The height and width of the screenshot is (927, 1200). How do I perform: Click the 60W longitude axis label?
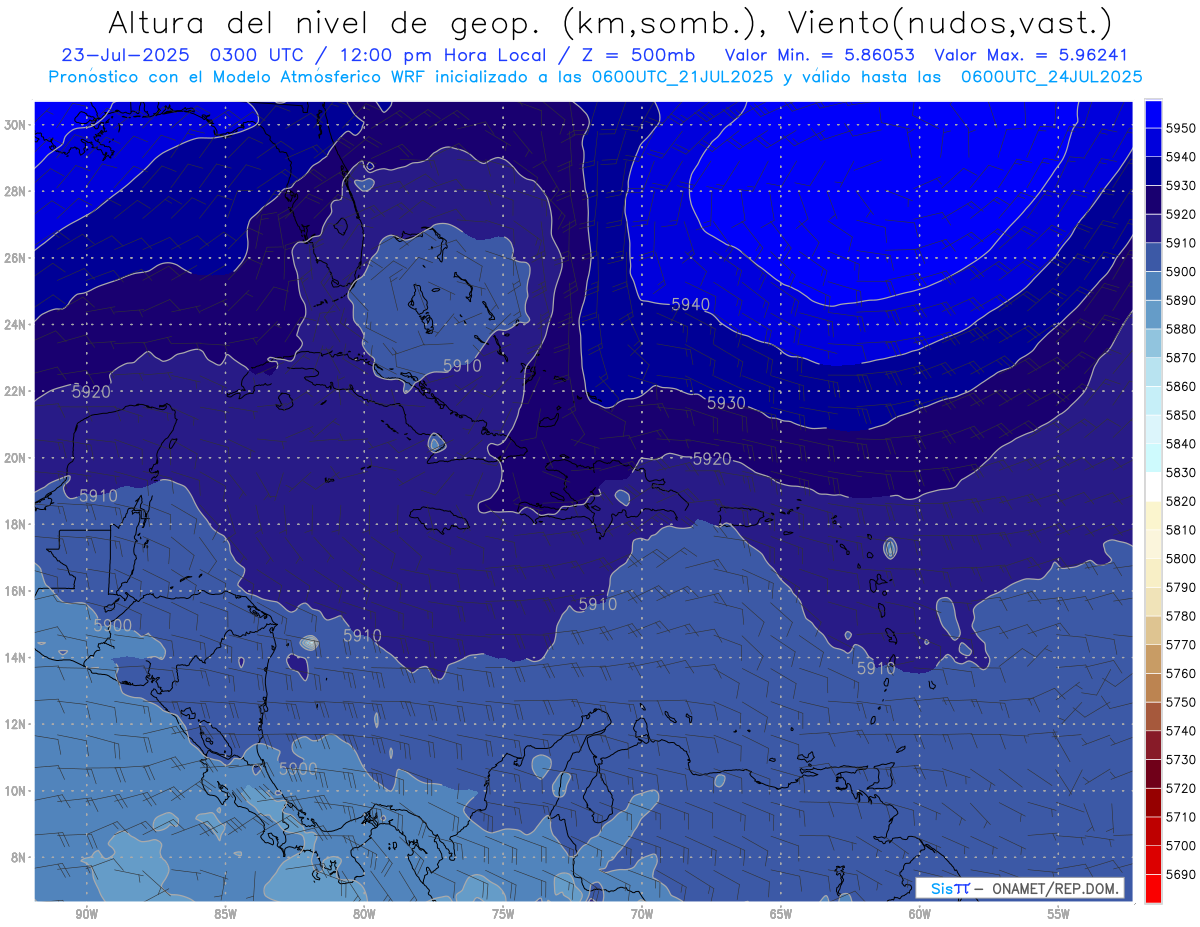pos(920,914)
